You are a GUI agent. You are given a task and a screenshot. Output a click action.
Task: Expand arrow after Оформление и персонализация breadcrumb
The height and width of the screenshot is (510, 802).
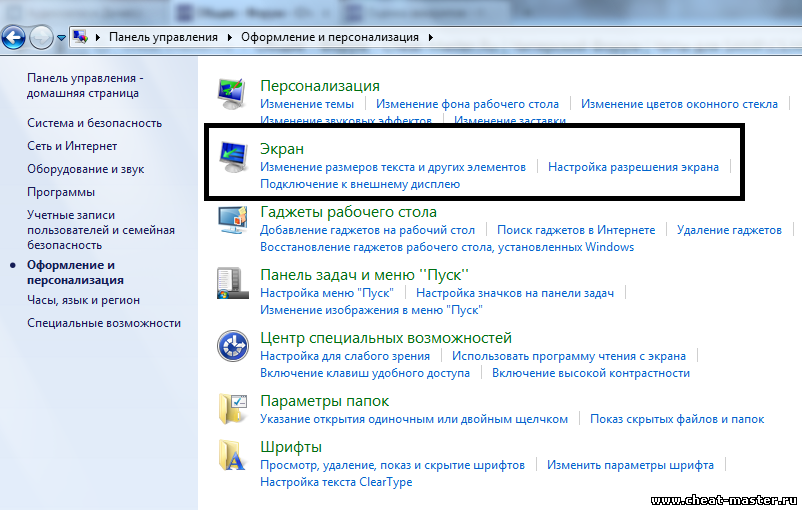point(431,37)
